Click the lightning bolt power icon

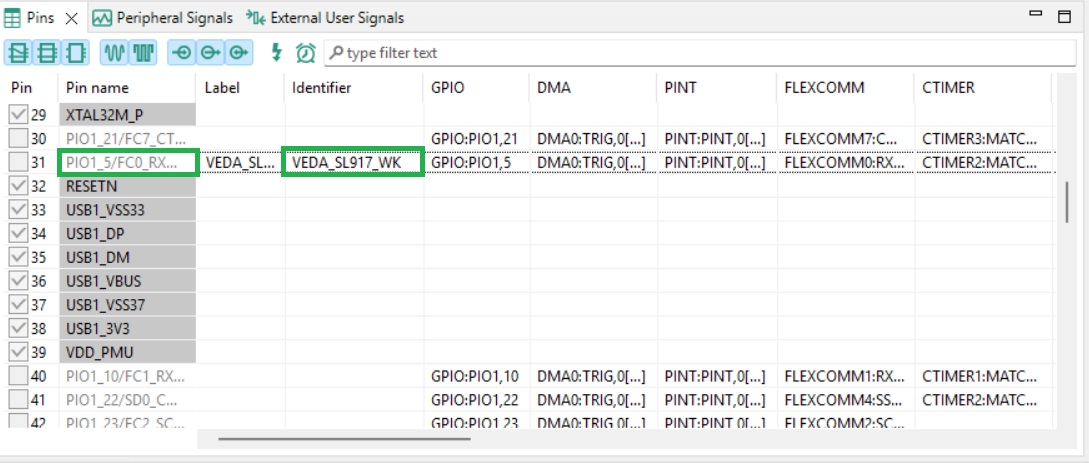click(276, 53)
